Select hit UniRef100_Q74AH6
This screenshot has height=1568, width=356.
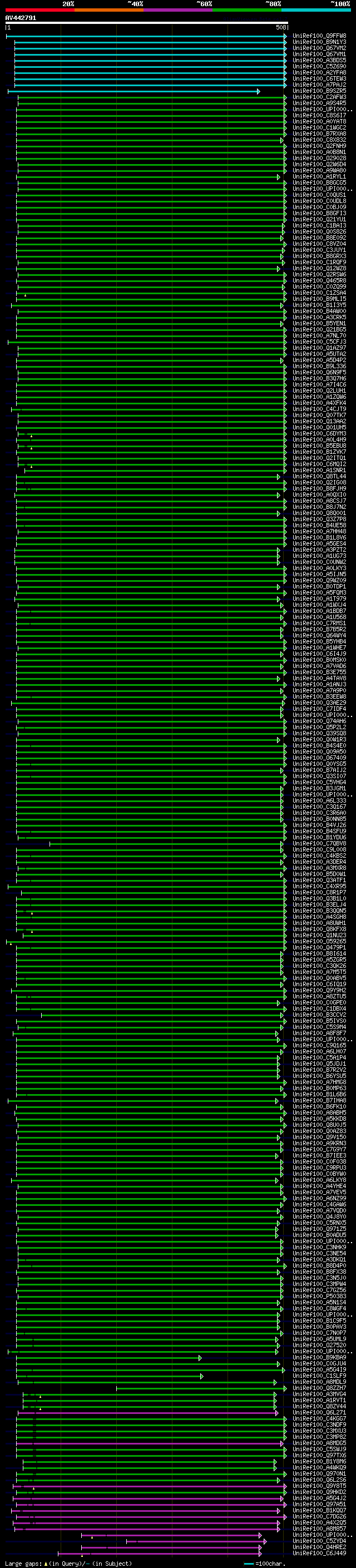pyautogui.click(x=319, y=721)
